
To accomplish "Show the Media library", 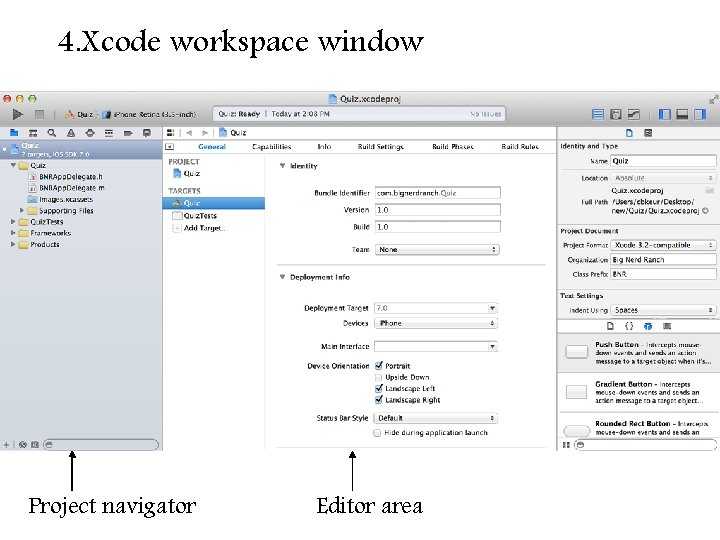I will [x=667, y=326].
